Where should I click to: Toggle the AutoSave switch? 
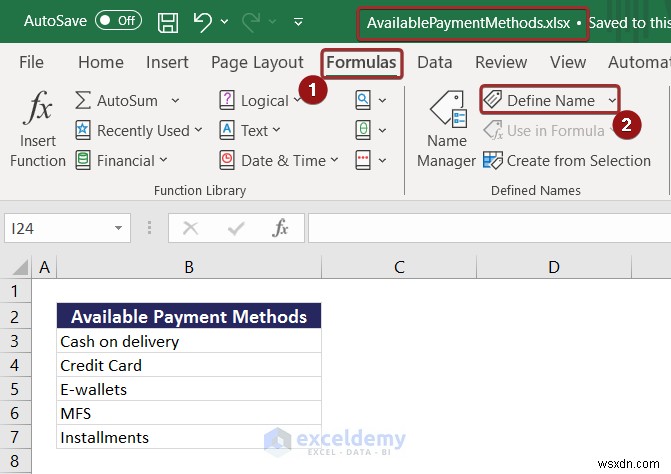(119, 21)
